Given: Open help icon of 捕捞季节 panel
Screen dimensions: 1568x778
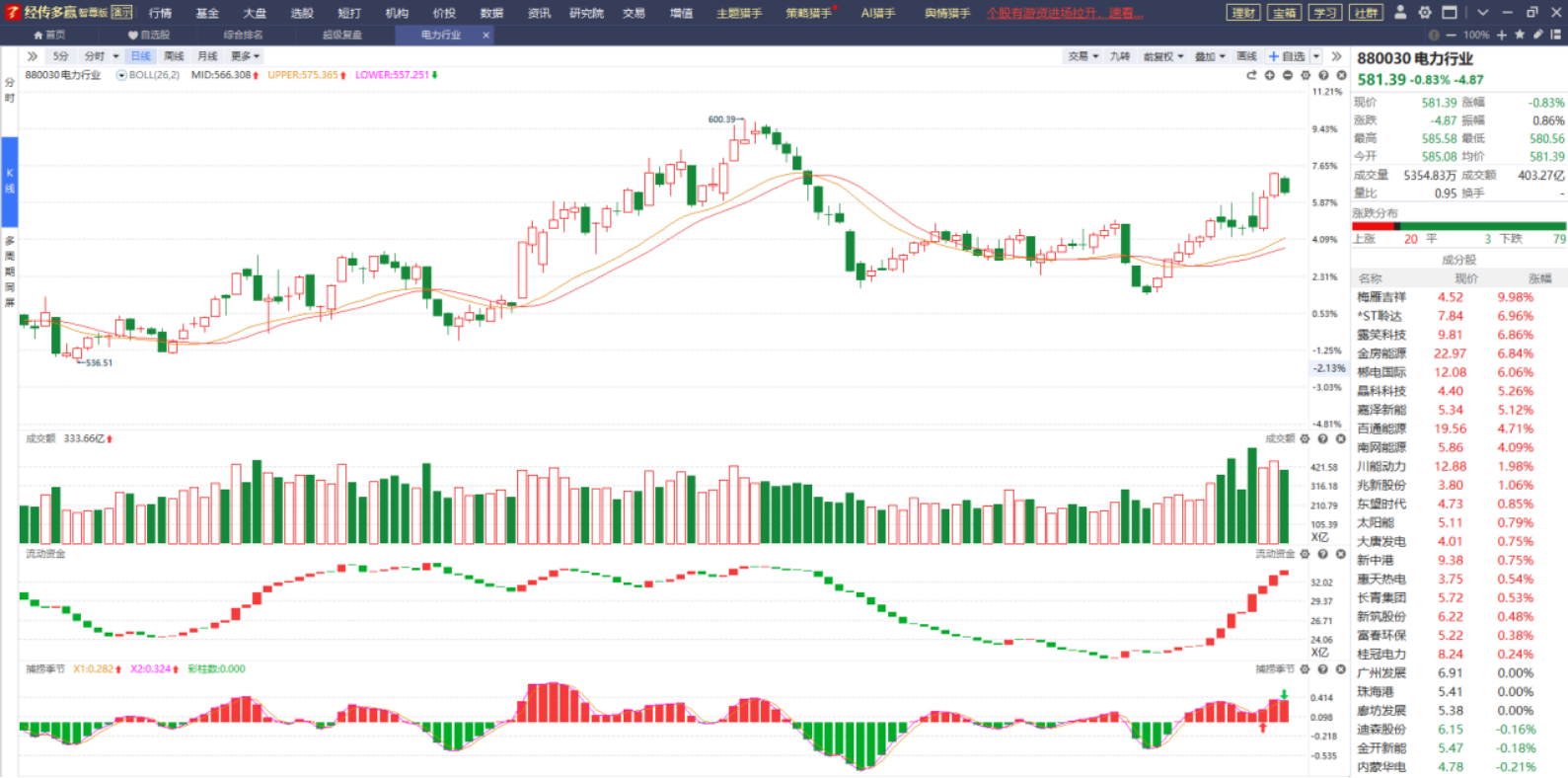Looking at the screenshot, I should click(x=1323, y=669).
